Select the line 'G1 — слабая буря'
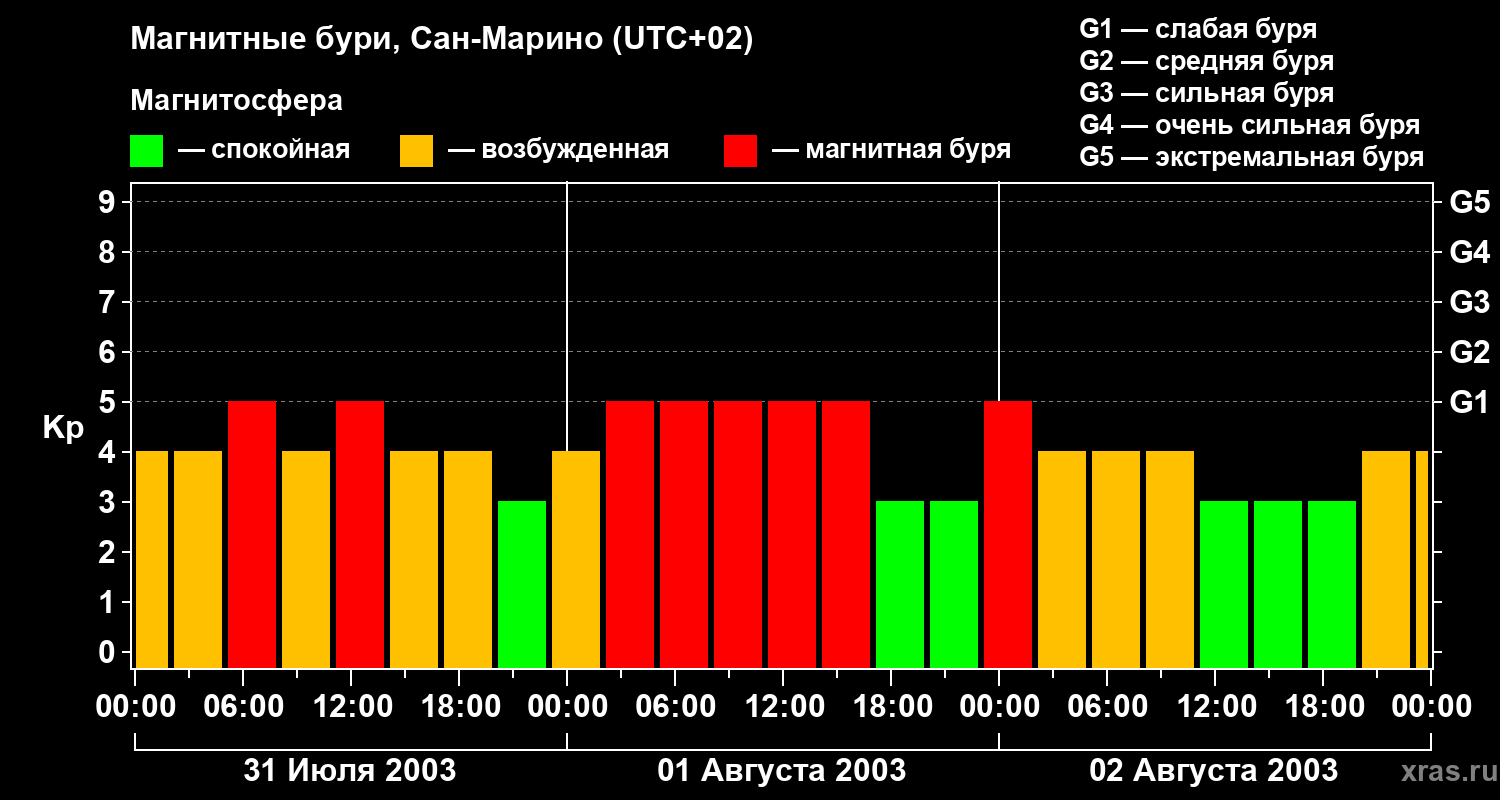The width and height of the screenshot is (1500, 800). point(1198,29)
